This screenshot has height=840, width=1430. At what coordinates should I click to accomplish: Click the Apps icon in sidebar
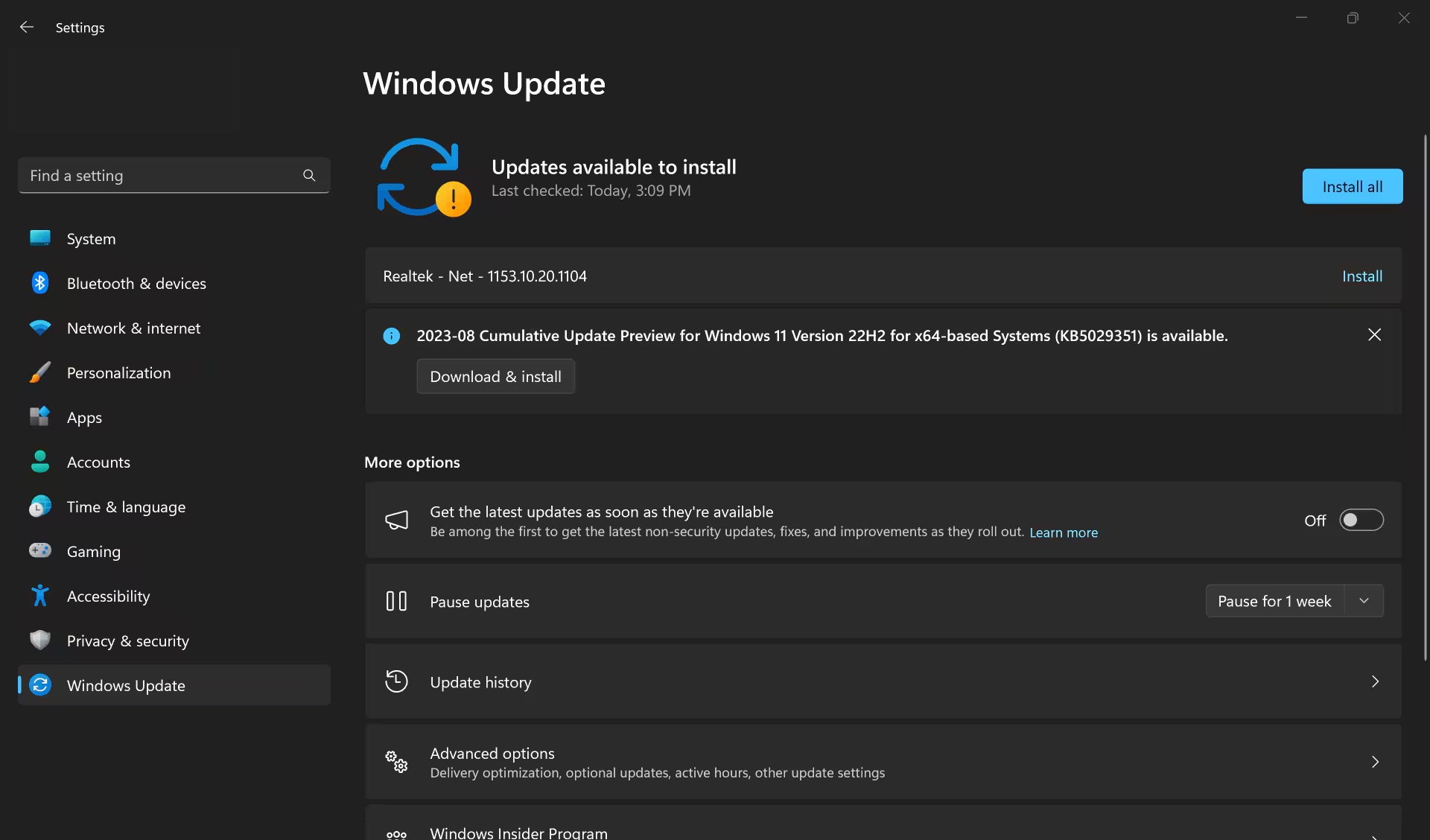point(40,416)
